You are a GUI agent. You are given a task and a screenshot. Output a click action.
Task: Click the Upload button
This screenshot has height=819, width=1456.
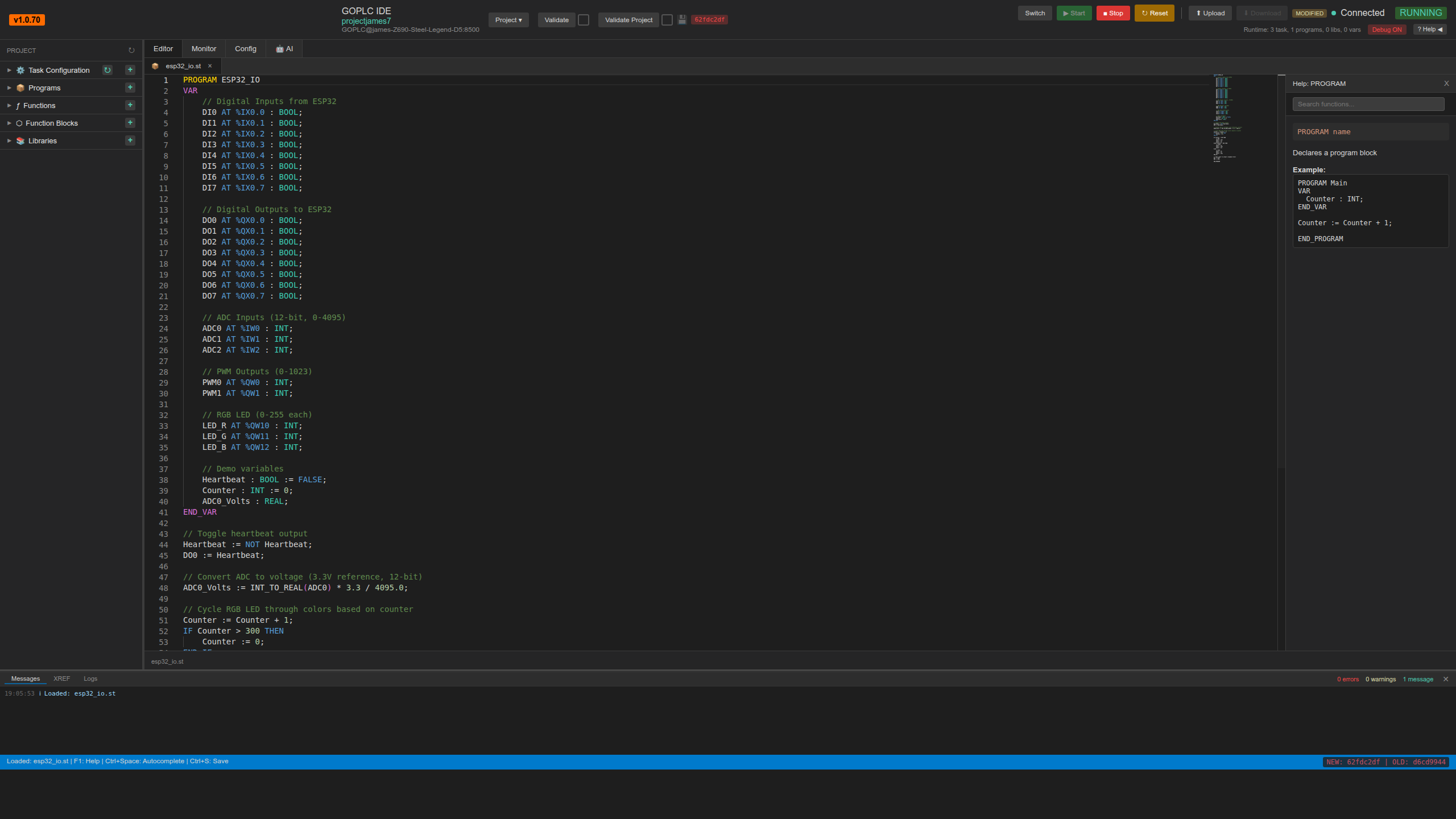1210,13
